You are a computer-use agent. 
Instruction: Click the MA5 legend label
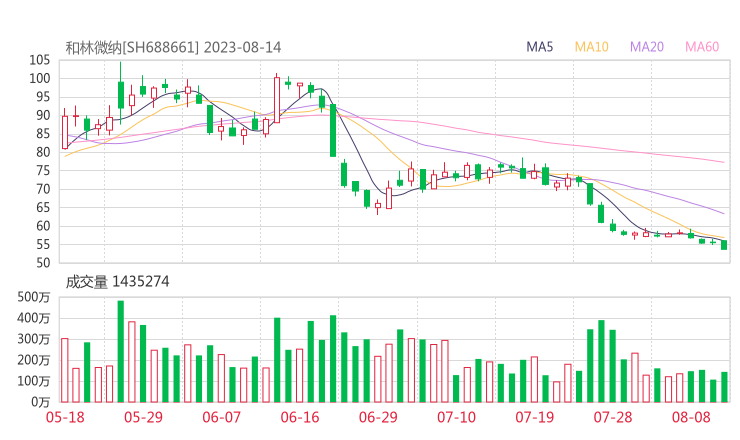539,47
